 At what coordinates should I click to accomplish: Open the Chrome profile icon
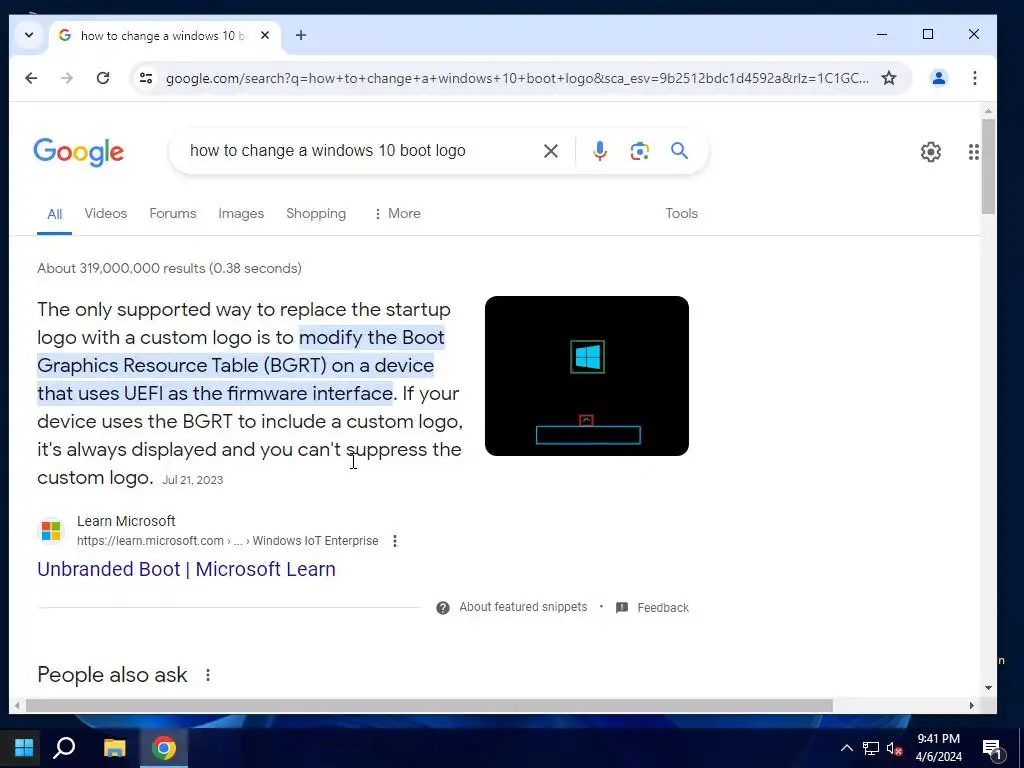[938, 78]
